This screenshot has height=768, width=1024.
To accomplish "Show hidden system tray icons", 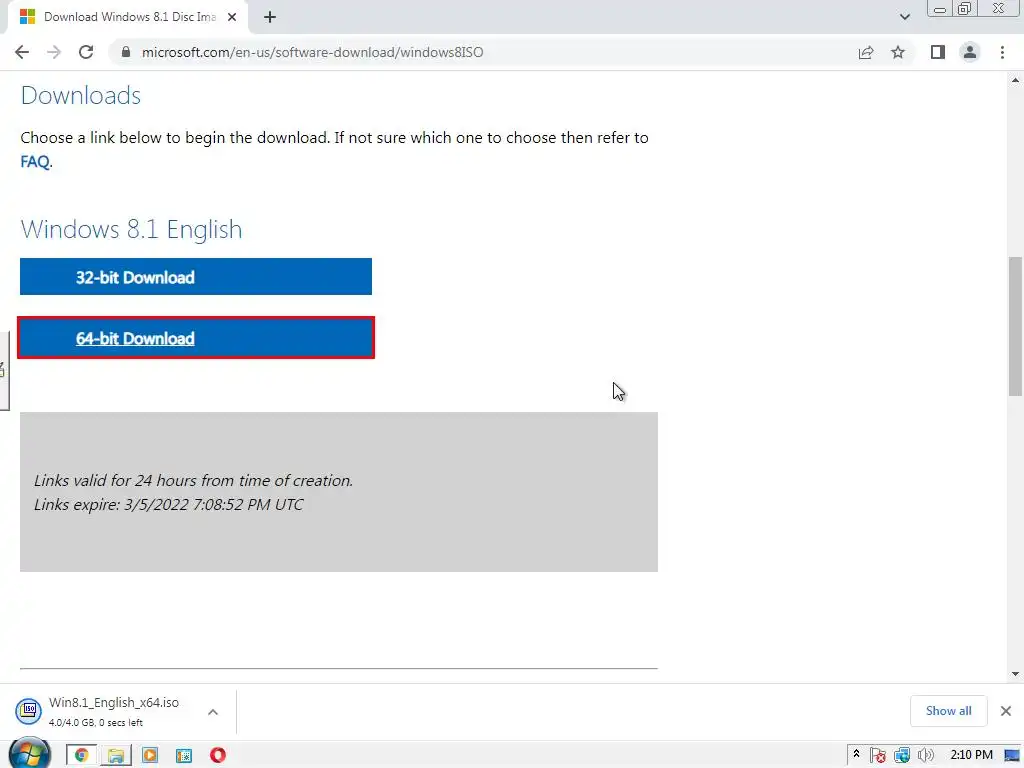I will (x=856, y=754).
